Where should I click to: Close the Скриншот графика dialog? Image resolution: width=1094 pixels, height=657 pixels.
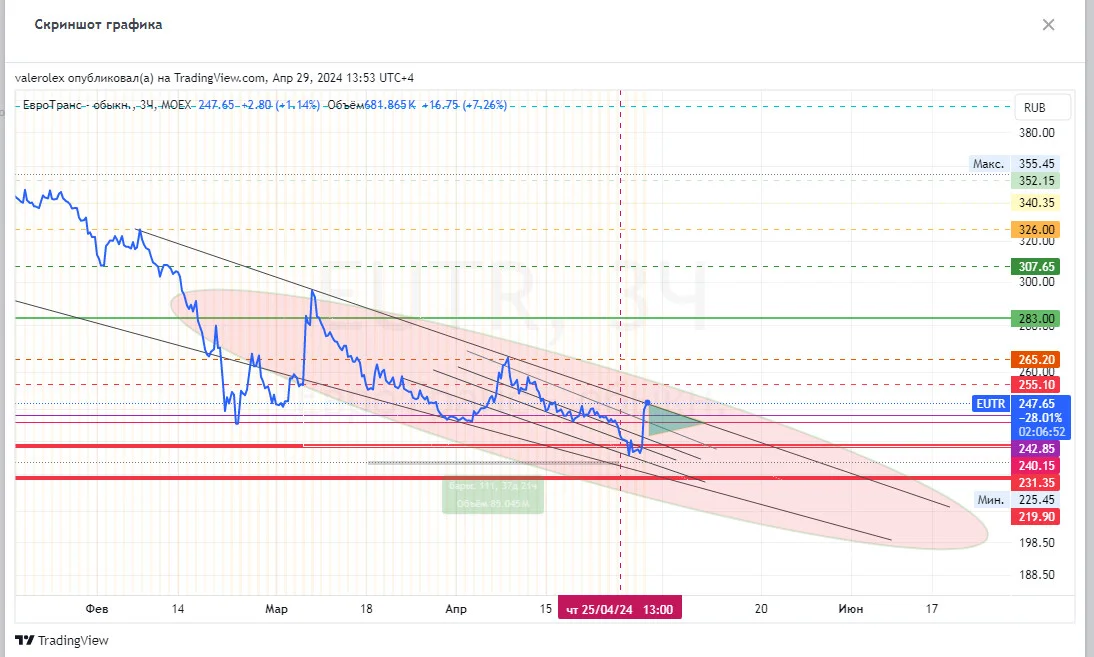click(1048, 25)
